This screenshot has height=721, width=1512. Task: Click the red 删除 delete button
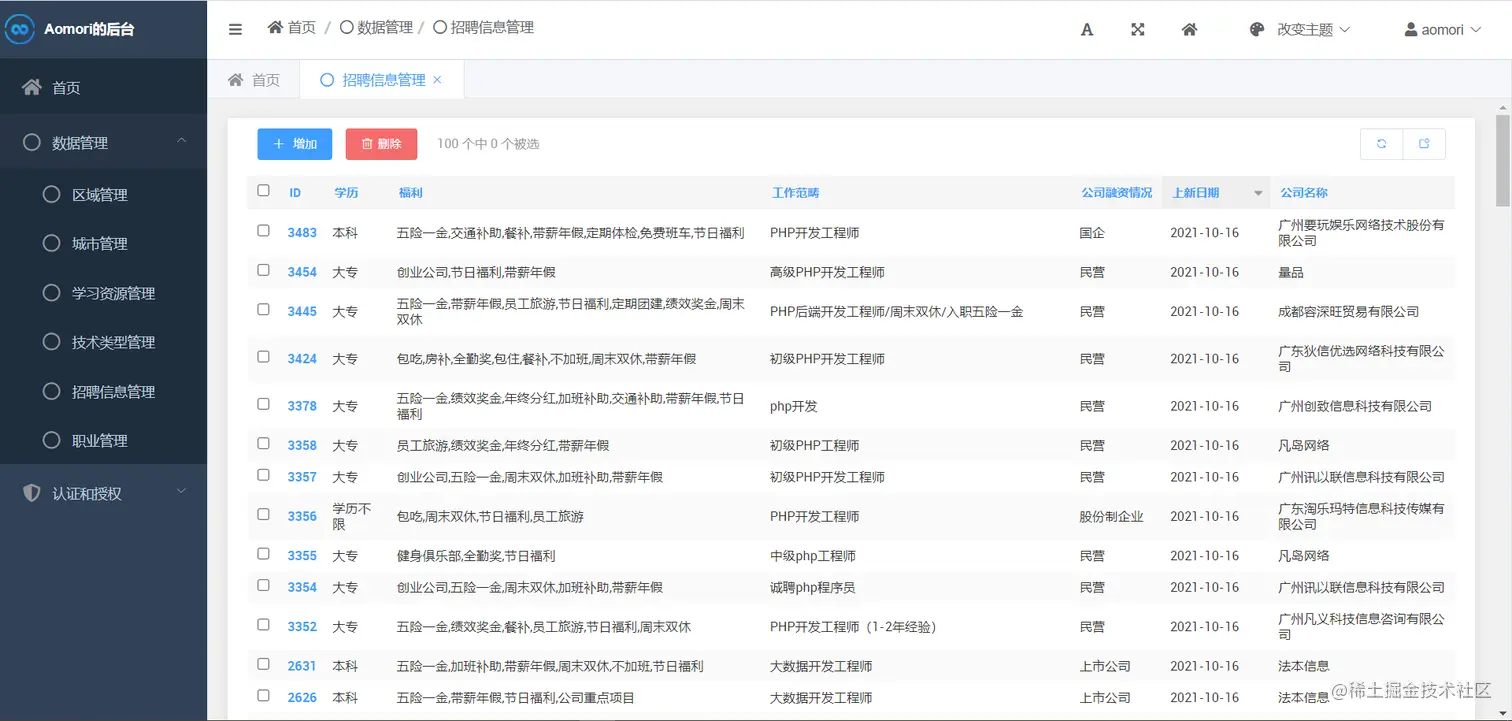381,144
